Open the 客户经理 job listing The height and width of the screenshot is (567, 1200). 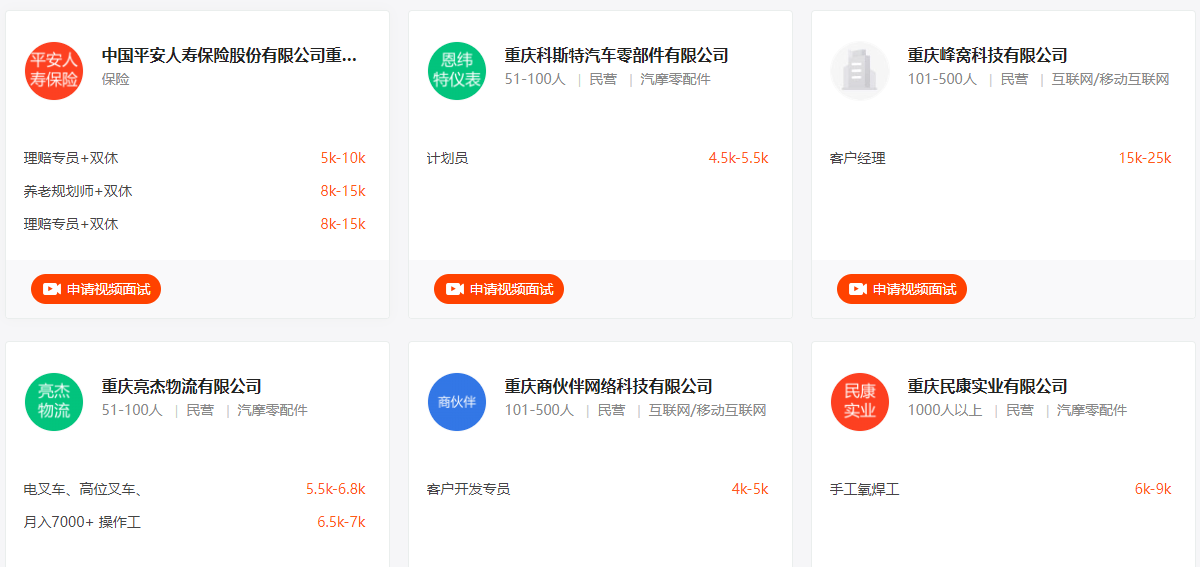pos(857,158)
